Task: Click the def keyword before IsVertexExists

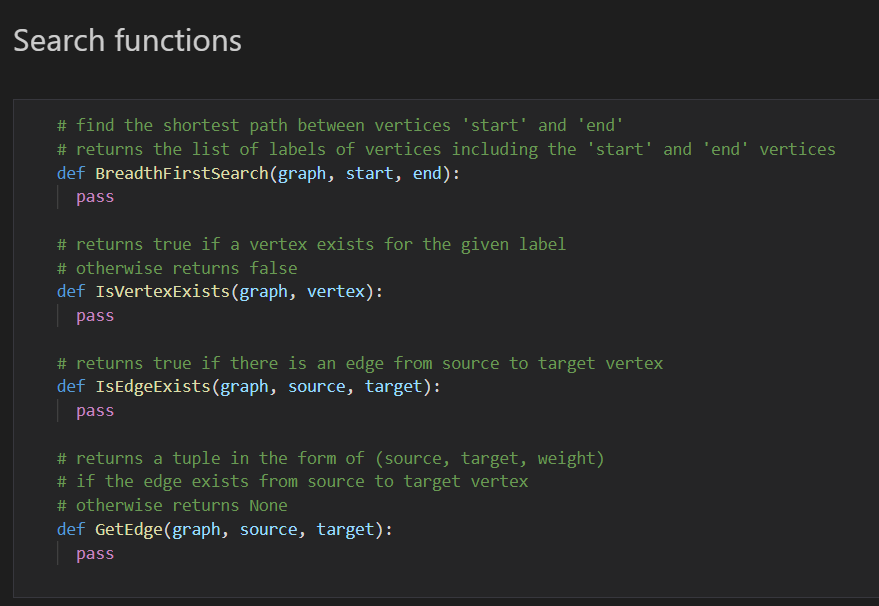Action: point(71,292)
